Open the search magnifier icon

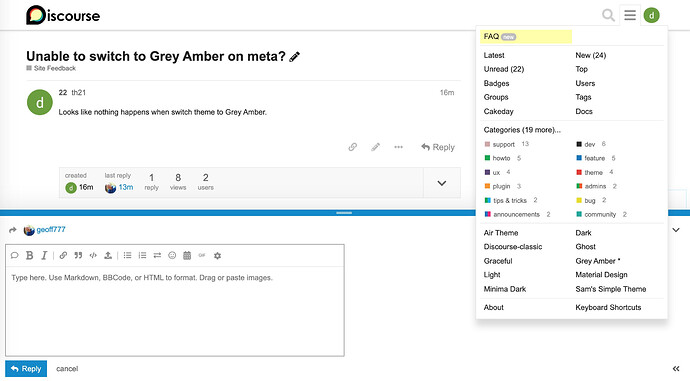[608, 15]
